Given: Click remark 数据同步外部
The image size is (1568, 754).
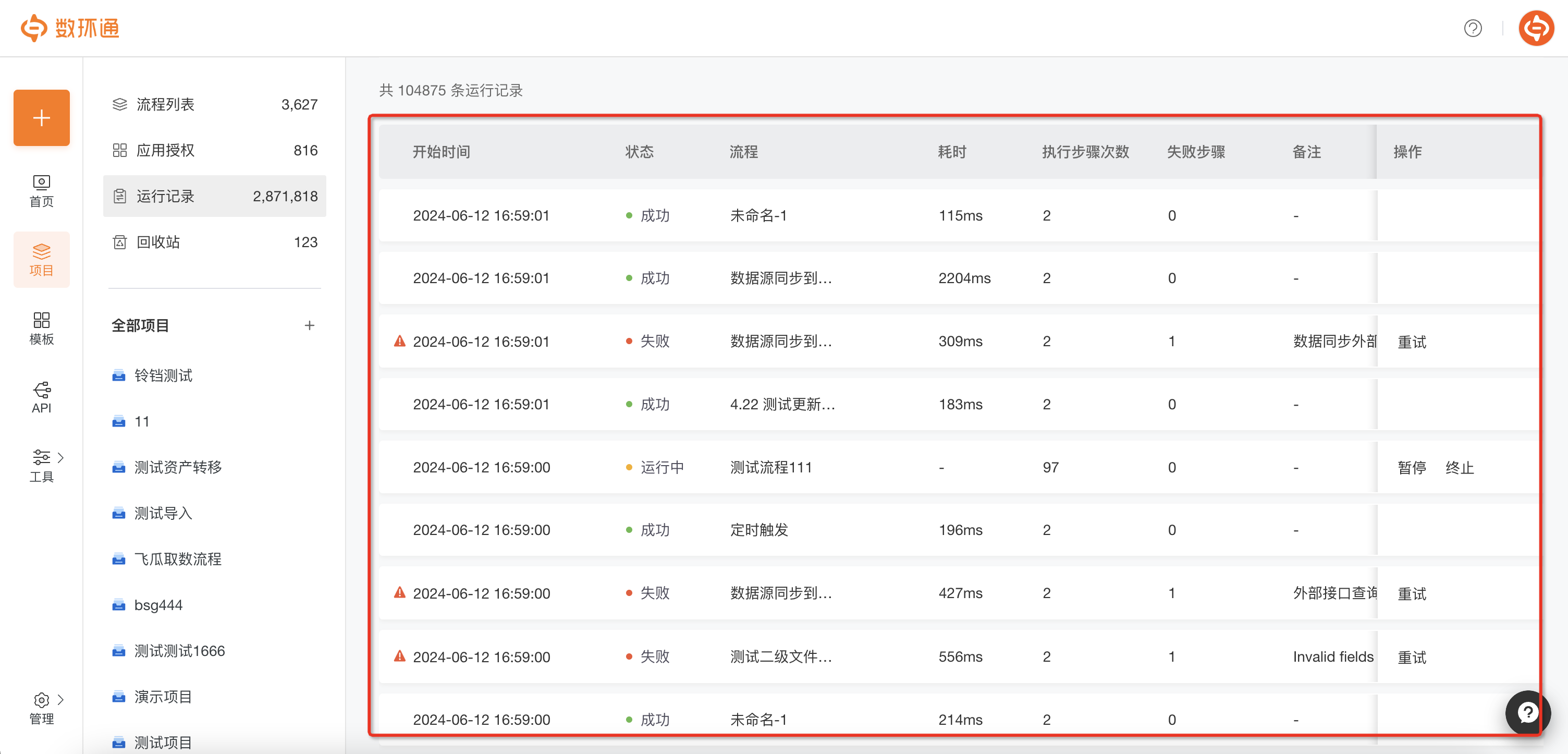Looking at the screenshot, I should [x=1334, y=341].
